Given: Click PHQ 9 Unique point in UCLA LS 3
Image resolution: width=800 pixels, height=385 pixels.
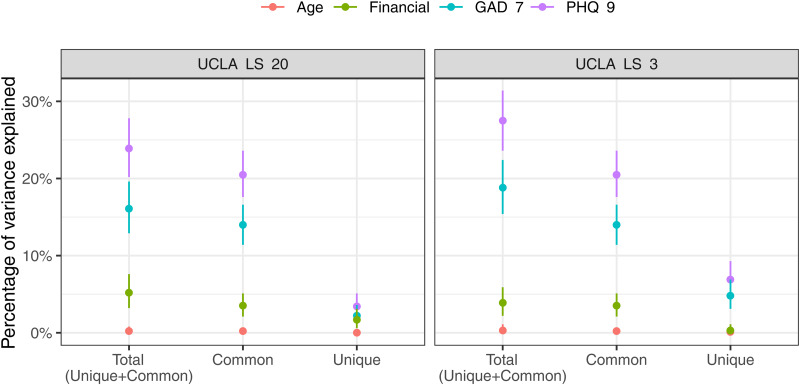Looking at the screenshot, I should pyautogui.click(x=730, y=279).
